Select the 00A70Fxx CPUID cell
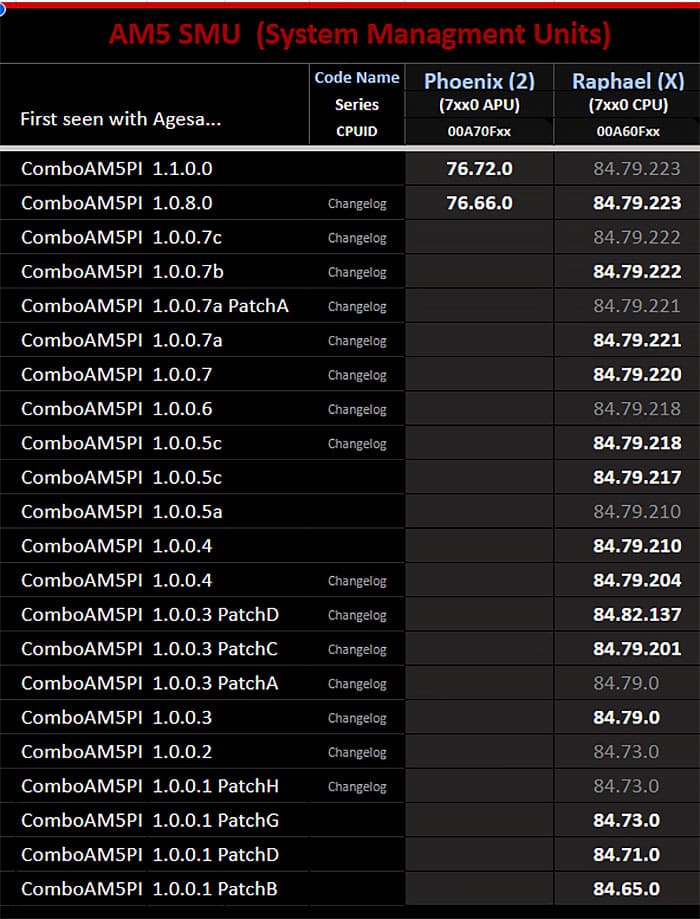This screenshot has width=700, height=919. (479, 131)
